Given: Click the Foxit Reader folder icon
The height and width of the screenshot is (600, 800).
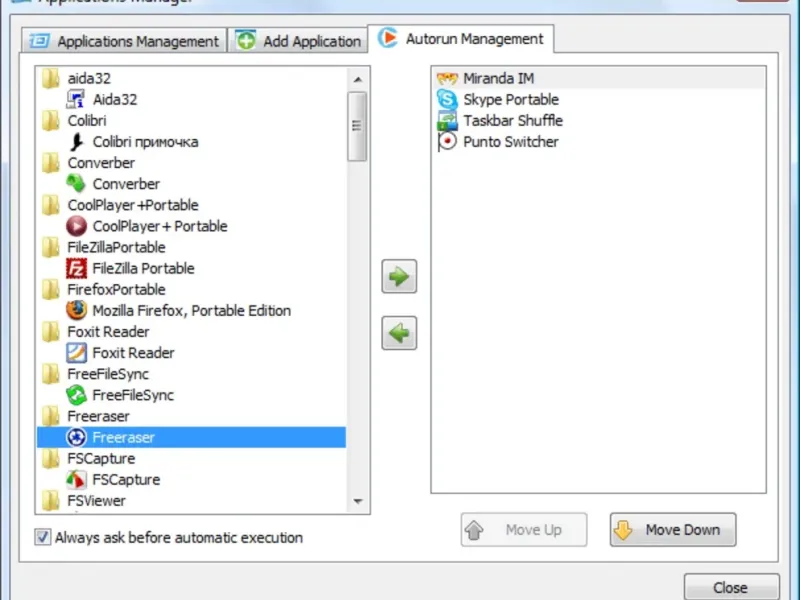Looking at the screenshot, I should tap(51, 332).
